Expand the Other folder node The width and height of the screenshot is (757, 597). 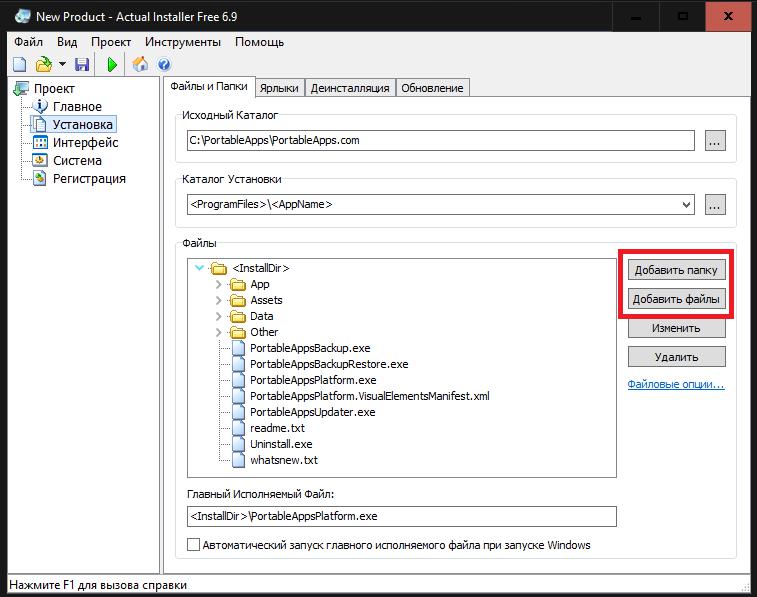point(218,332)
